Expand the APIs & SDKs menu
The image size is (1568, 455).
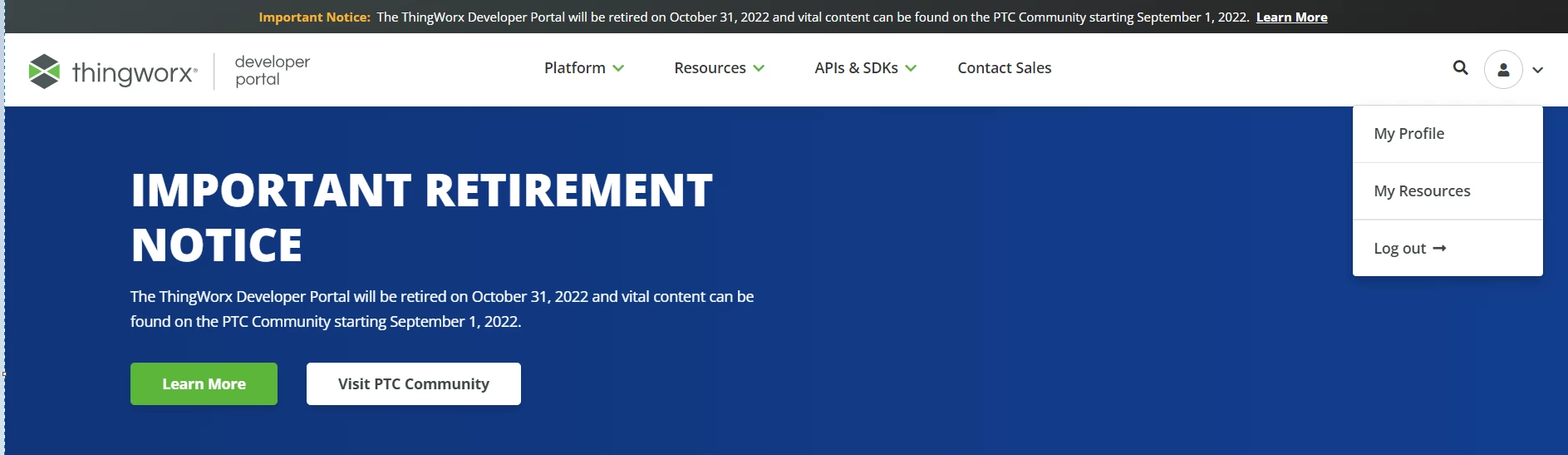865,68
